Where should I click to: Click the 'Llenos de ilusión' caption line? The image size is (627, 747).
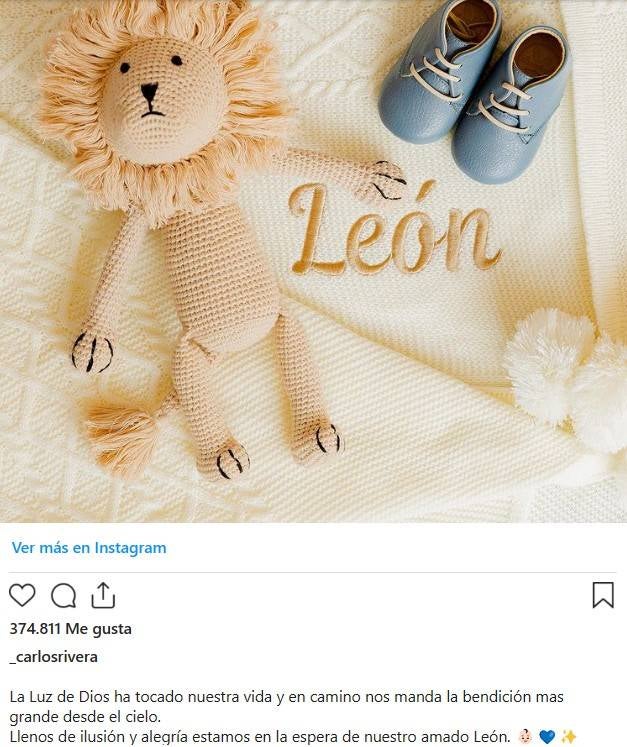pos(260,736)
